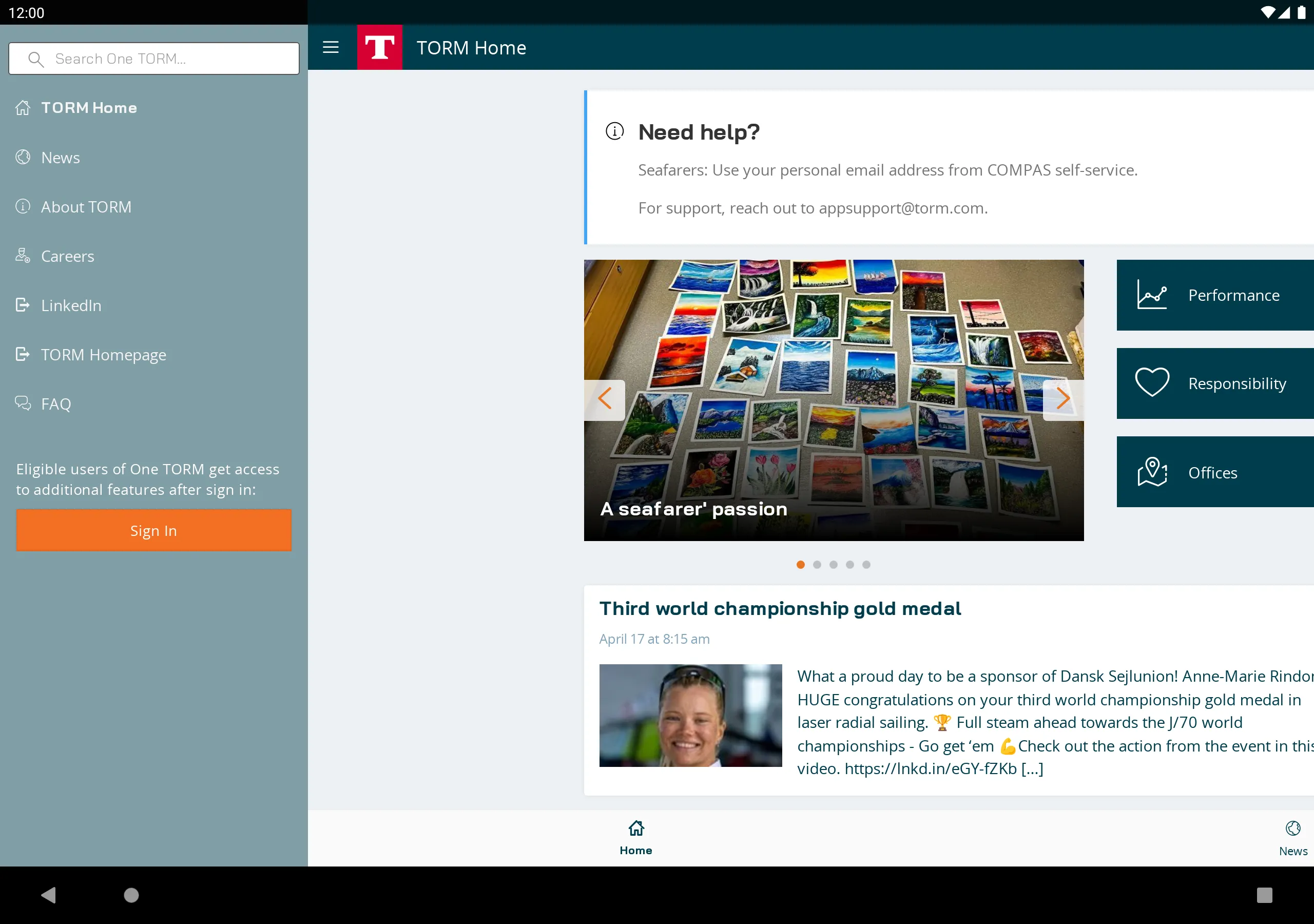The width and height of the screenshot is (1314, 924).
Task: Expand the Careers sidebar item
Action: point(67,256)
